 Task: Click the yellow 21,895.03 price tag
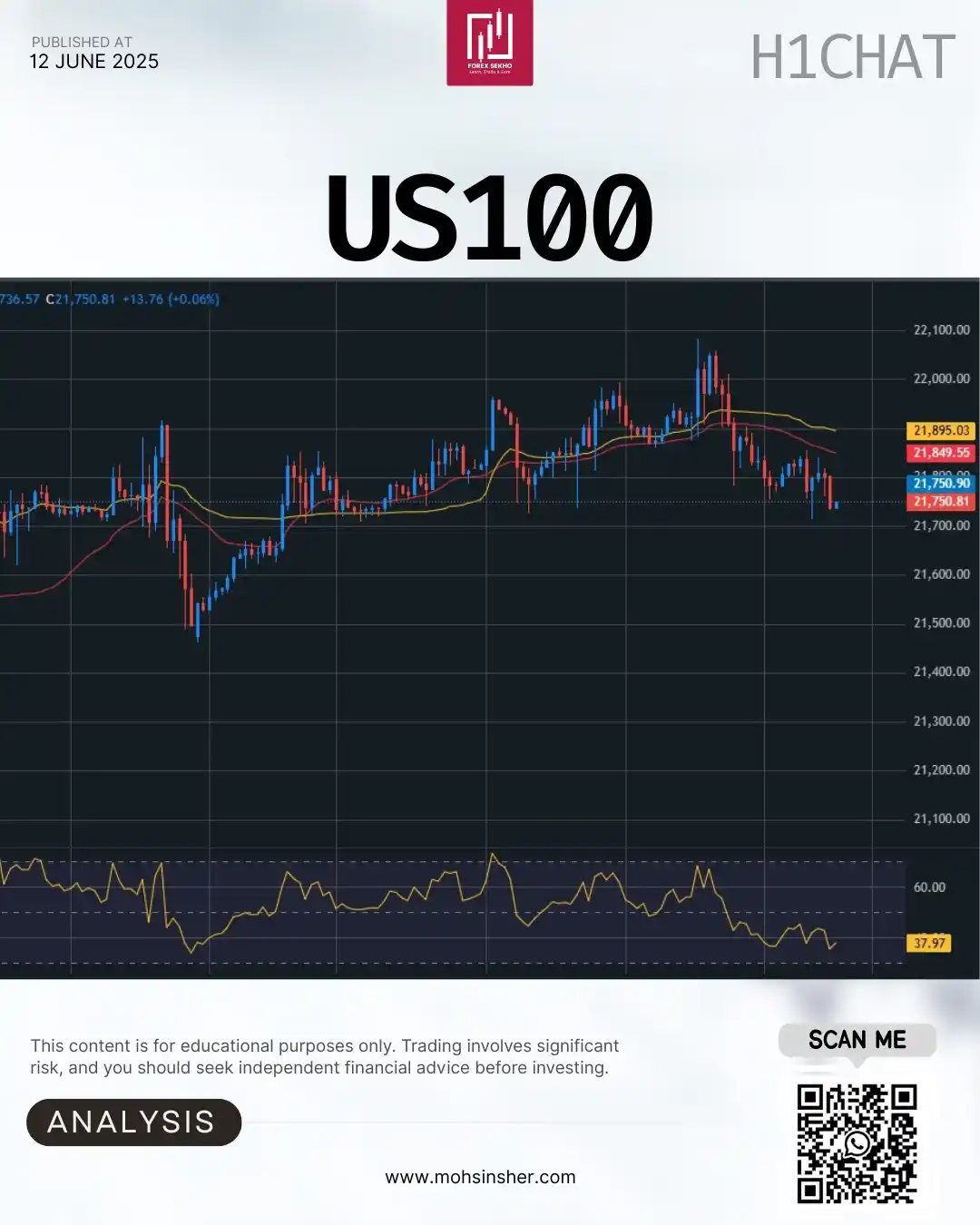(941, 431)
